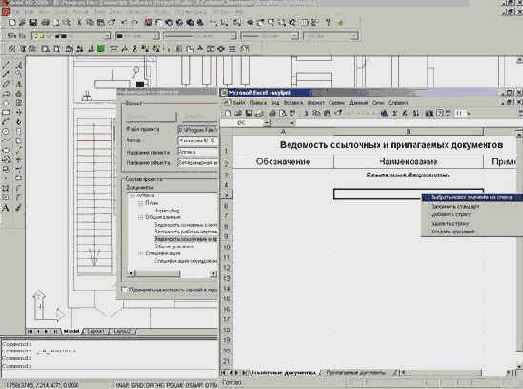Select the Arc draw tool
Image resolution: width=523 pixels, height=389 pixels.
[6, 122]
